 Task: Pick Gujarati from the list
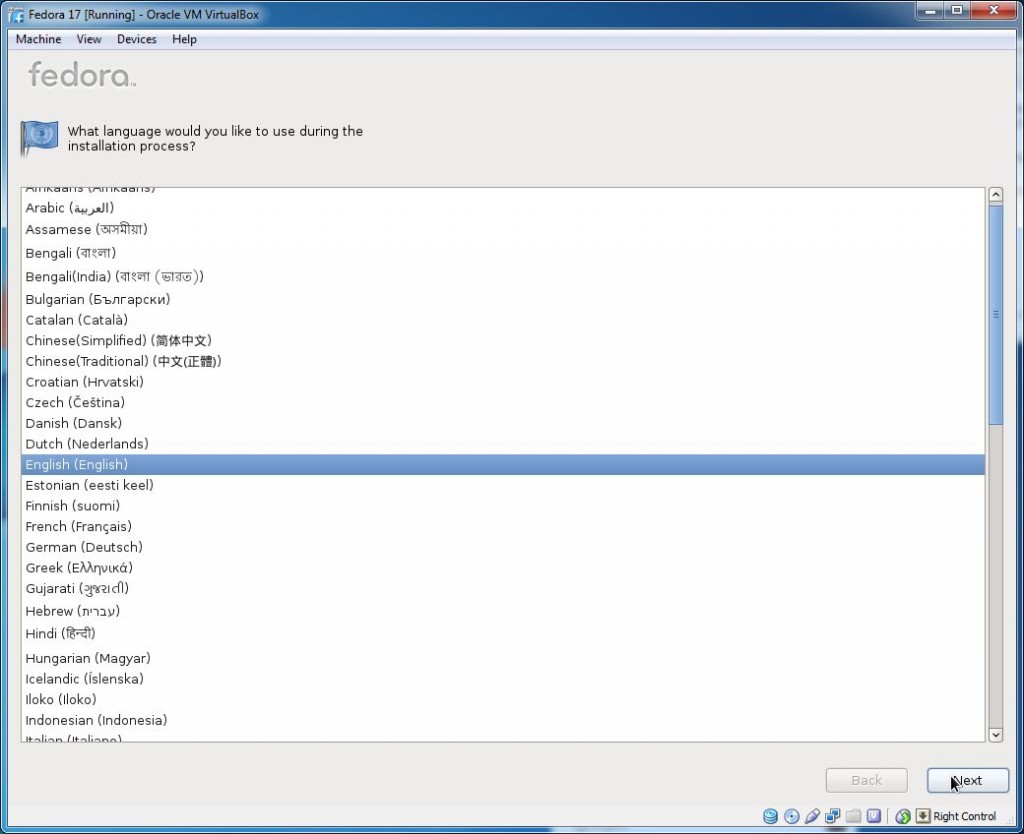[x=503, y=588]
